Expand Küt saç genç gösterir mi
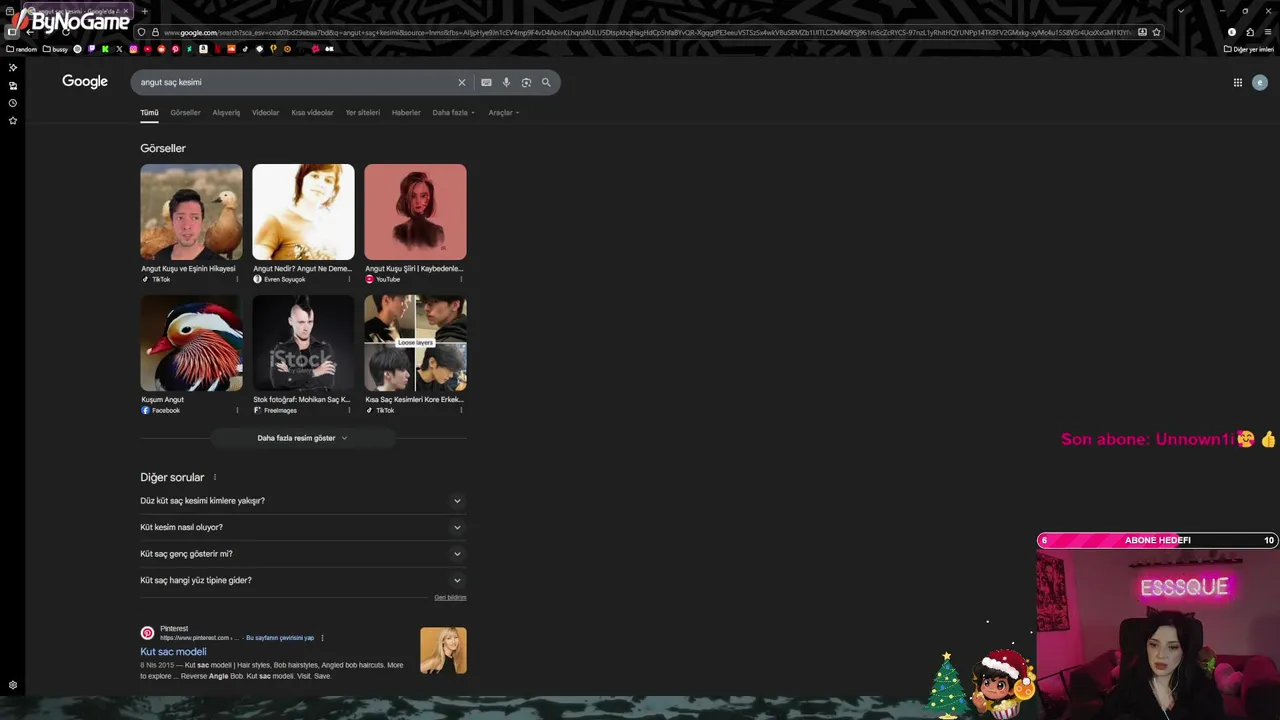The image size is (1280, 720). (303, 554)
